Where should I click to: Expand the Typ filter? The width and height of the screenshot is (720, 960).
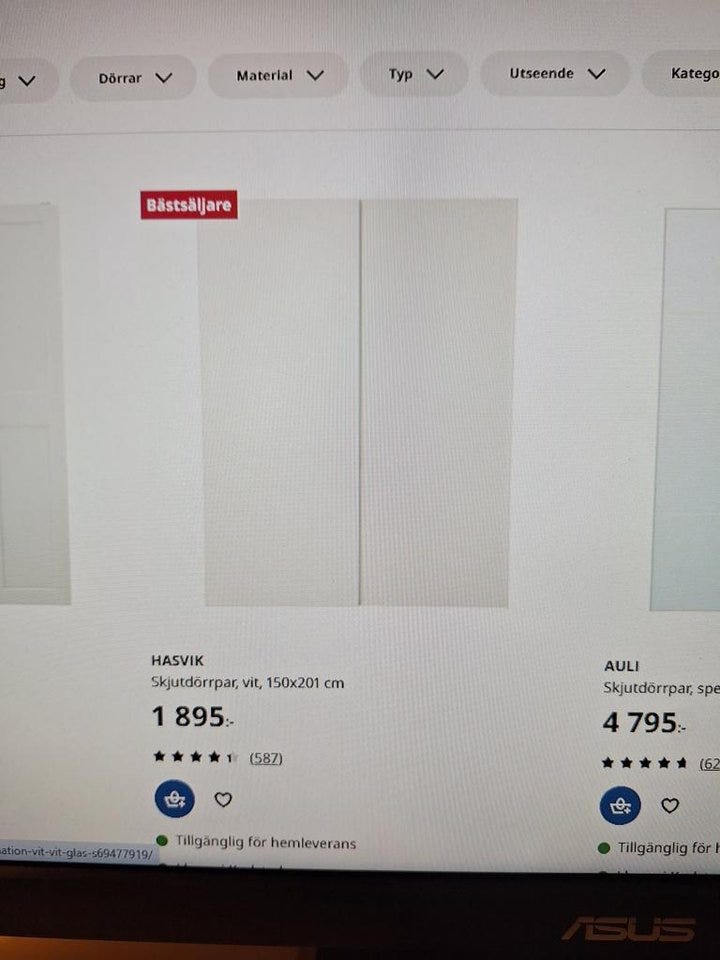(414, 74)
